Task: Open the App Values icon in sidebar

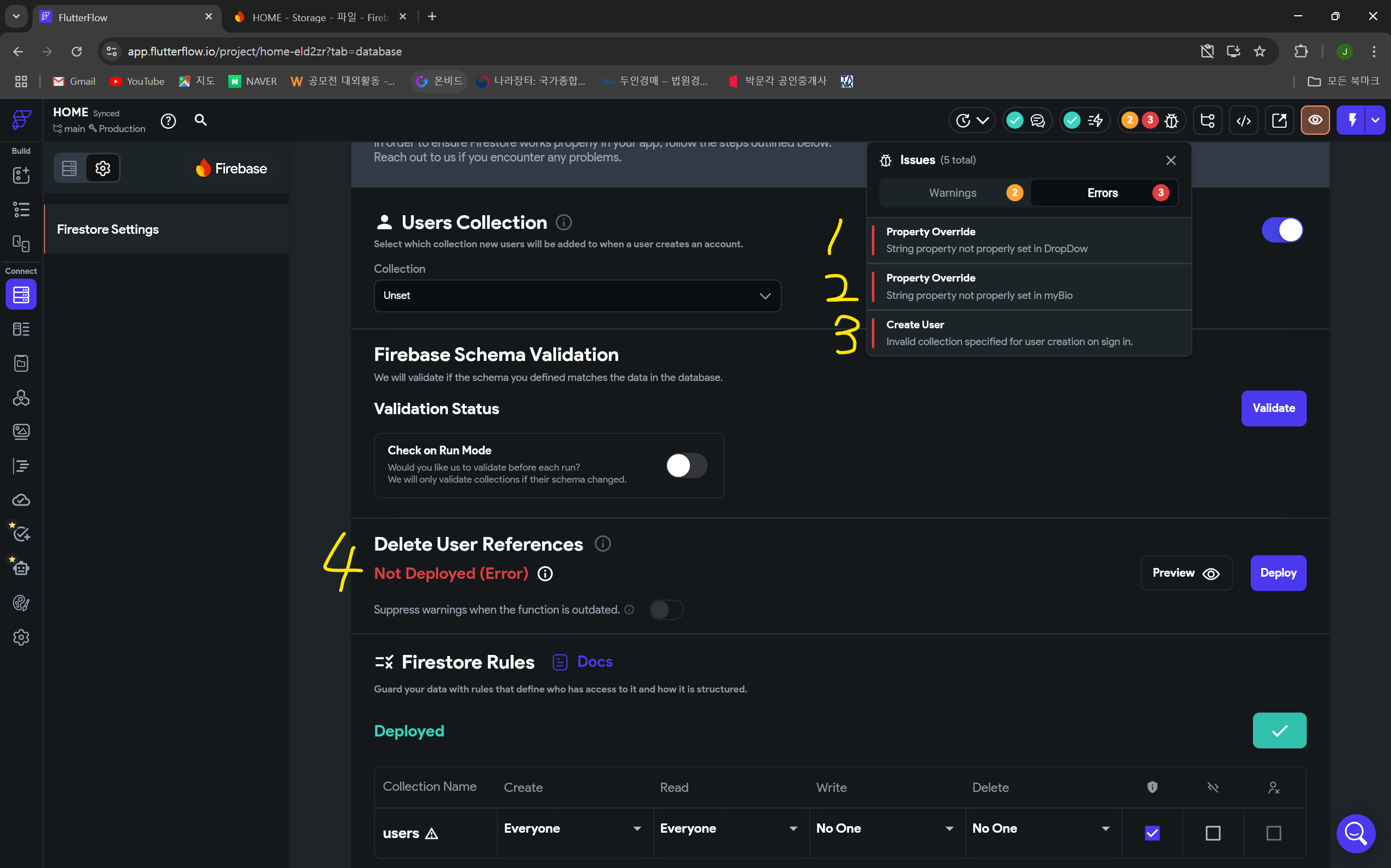Action: pyautogui.click(x=21, y=364)
